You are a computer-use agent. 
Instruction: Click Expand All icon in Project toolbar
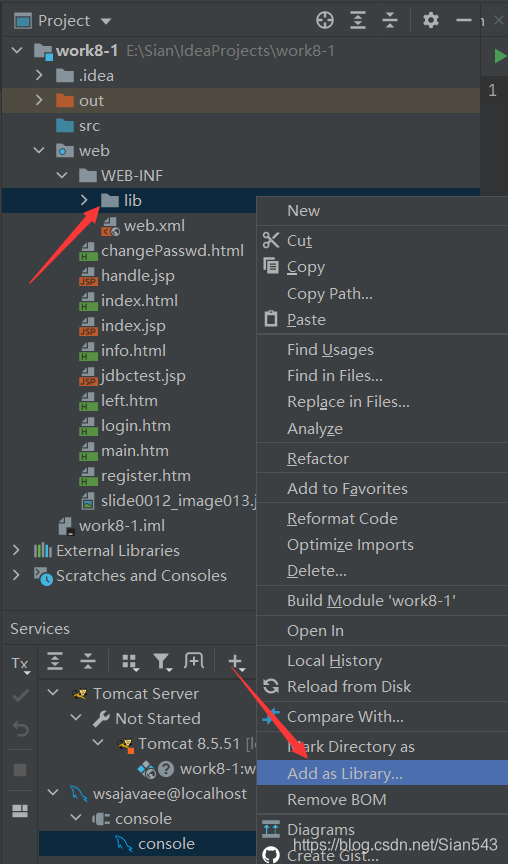click(x=358, y=20)
